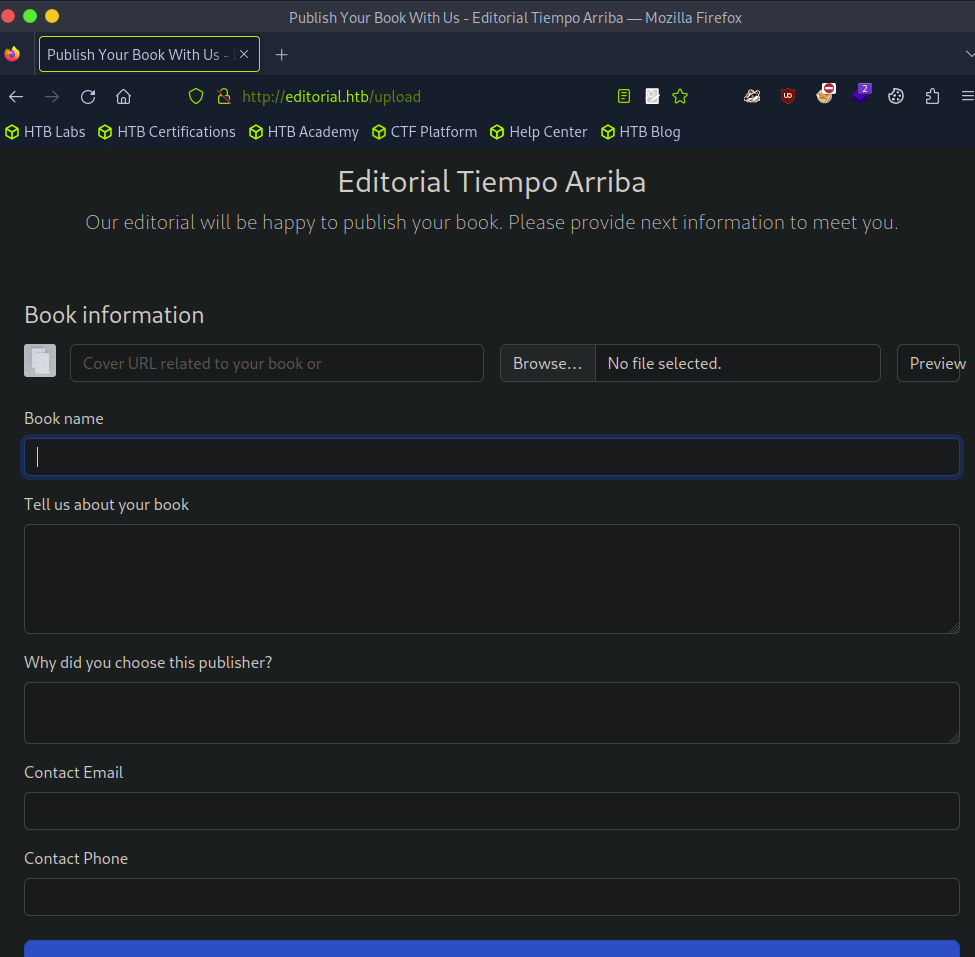This screenshot has height=957, width=975.
Task: Reload the page with the refresh icon
Action: point(88,97)
